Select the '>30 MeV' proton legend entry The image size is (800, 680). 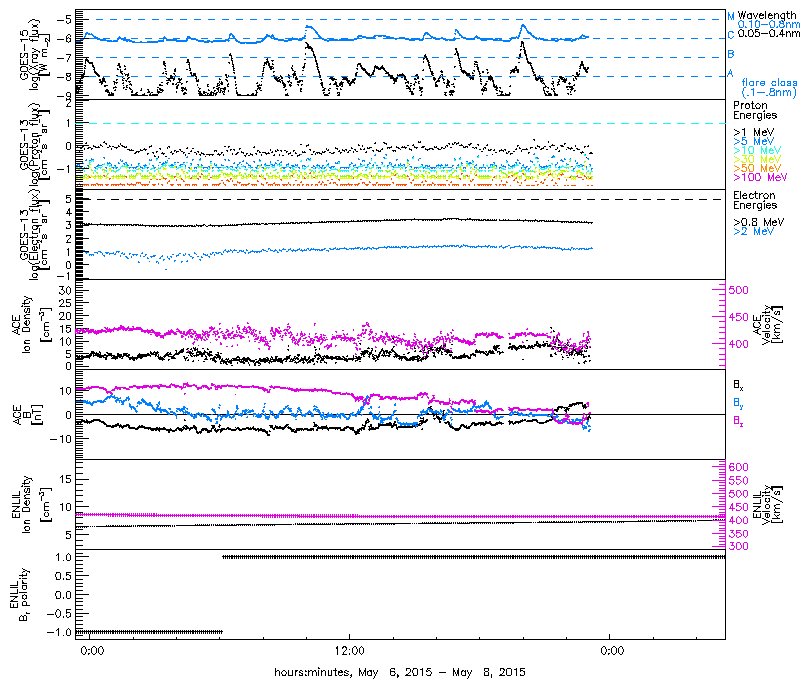pos(757,159)
